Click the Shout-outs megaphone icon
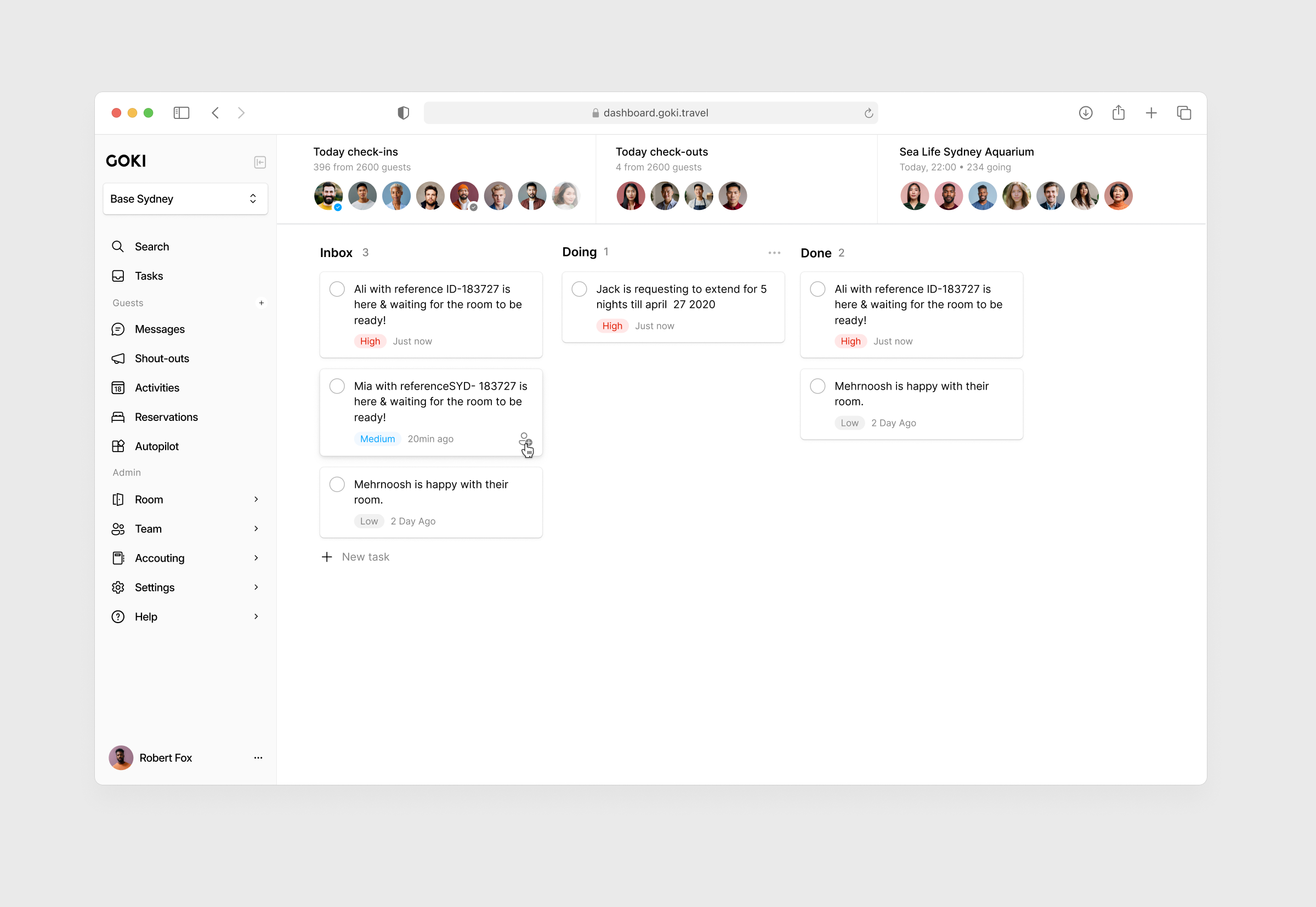Viewport: 1316px width, 907px height. click(118, 358)
